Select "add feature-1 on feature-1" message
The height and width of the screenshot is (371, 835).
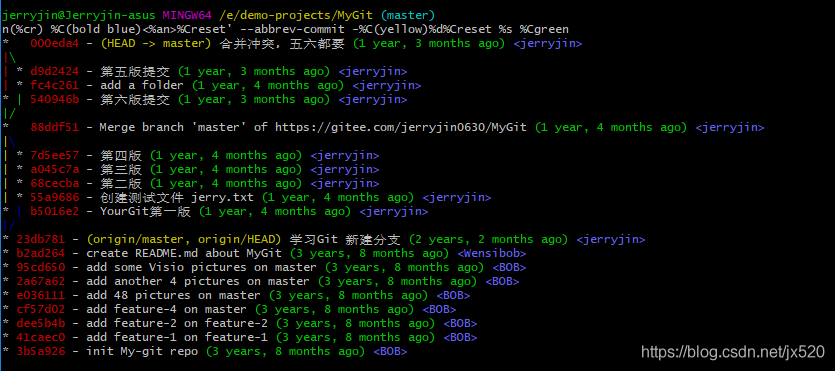click(x=177, y=337)
